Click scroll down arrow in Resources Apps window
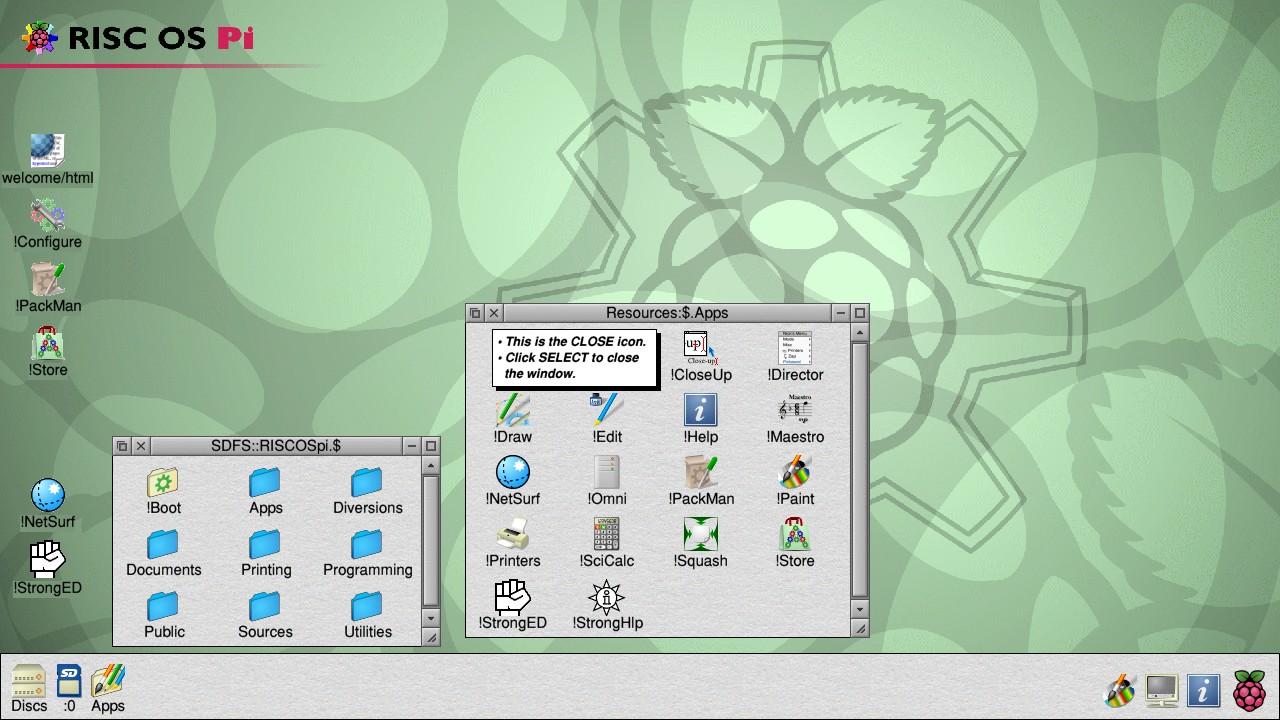 [859, 609]
